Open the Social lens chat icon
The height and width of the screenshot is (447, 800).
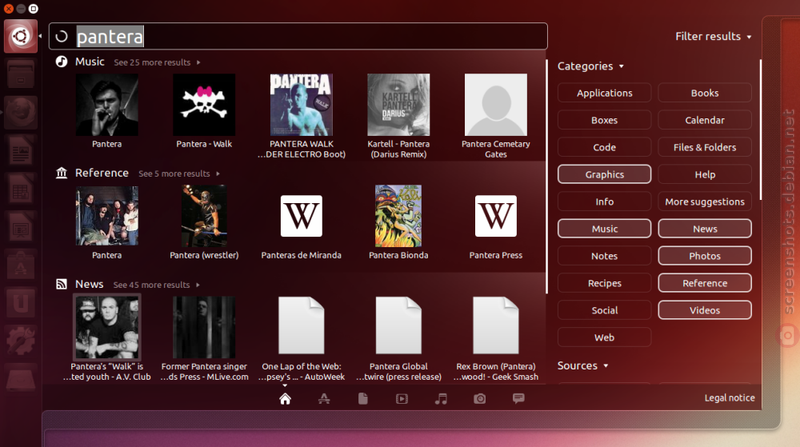(518, 399)
